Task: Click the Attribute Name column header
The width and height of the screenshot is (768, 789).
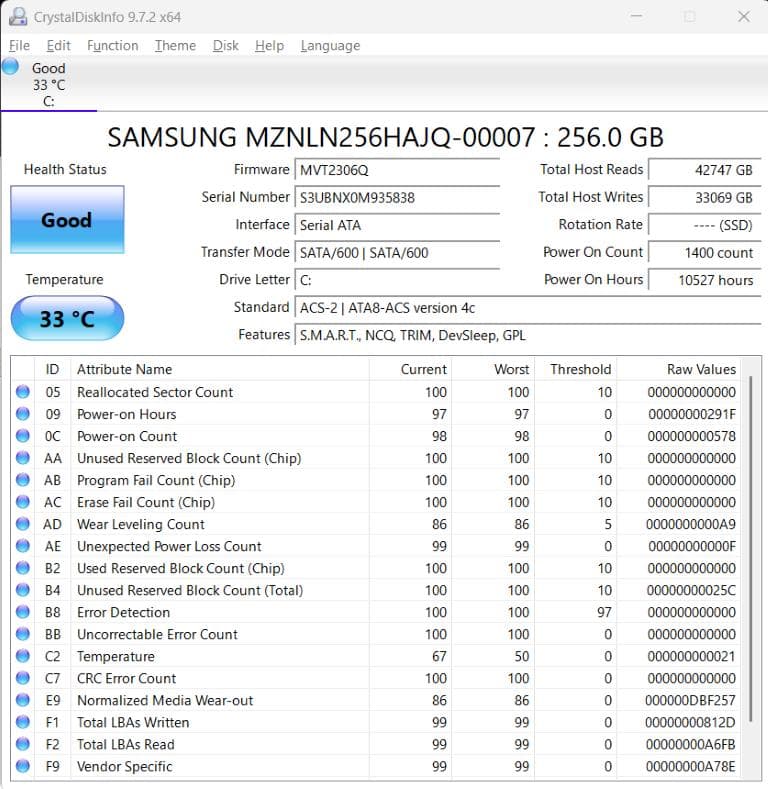Action: click(220, 369)
